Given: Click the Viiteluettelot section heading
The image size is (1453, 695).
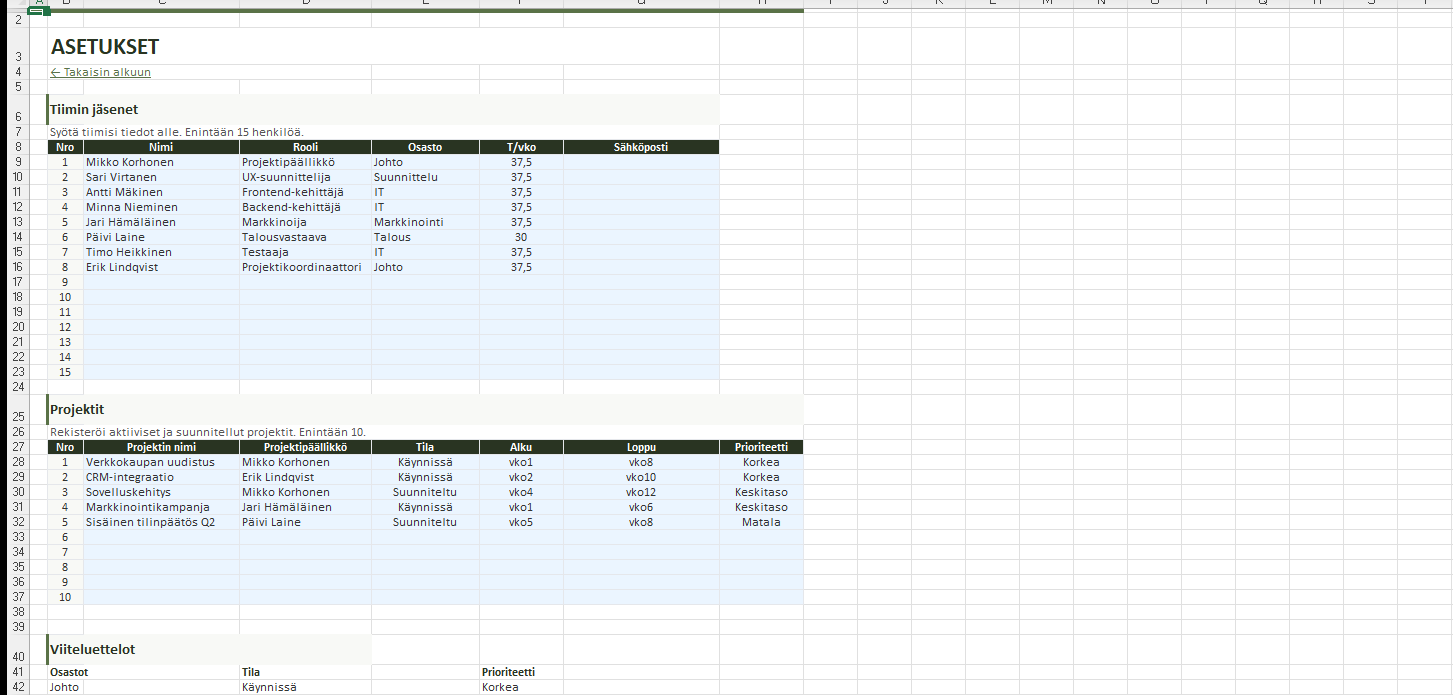Looking at the screenshot, I should (x=93, y=649).
